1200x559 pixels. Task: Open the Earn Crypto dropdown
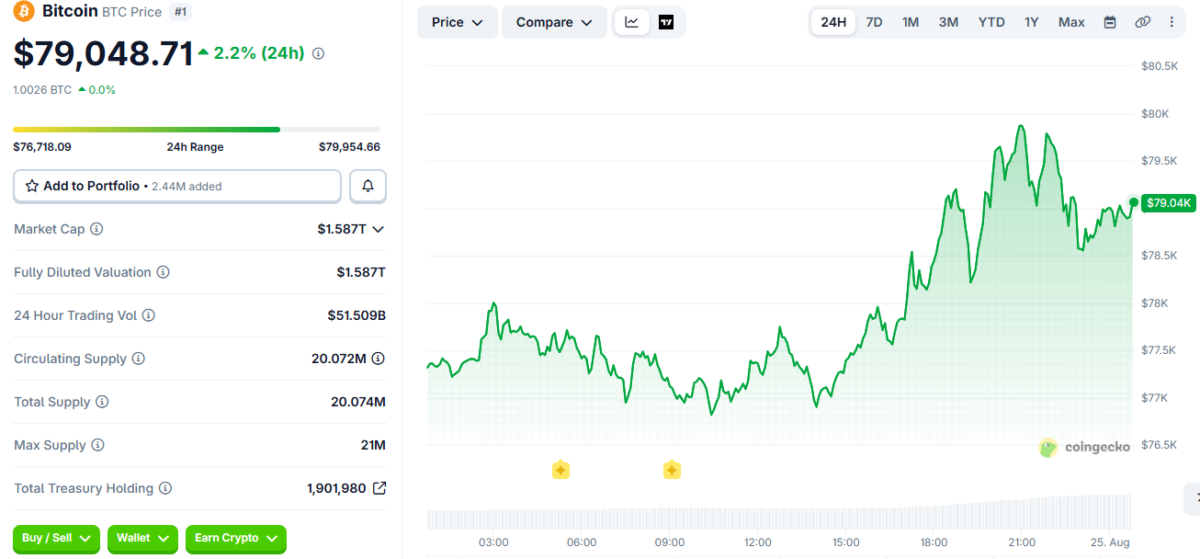tap(236, 538)
